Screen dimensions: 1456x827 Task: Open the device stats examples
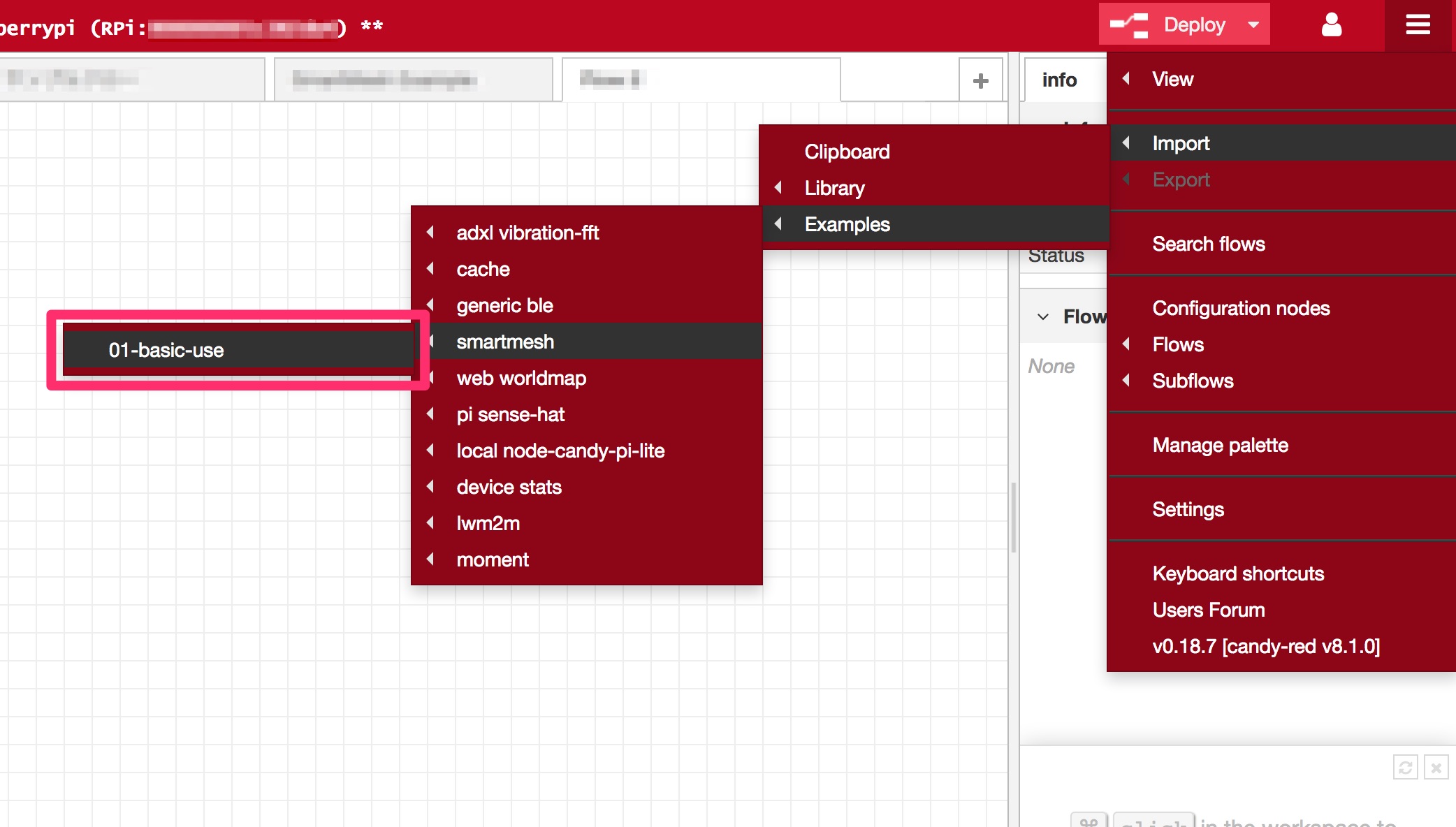(x=587, y=487)
